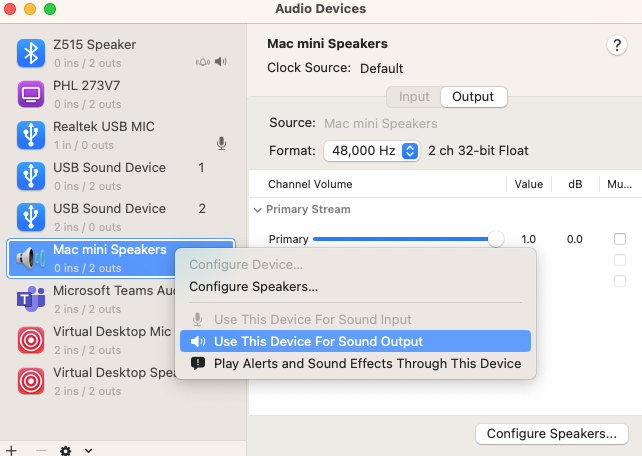Image resolution: width=642 pixels, height=456 pixels.
Task: Open the gear action menu
Action: (x=66, y=451)
